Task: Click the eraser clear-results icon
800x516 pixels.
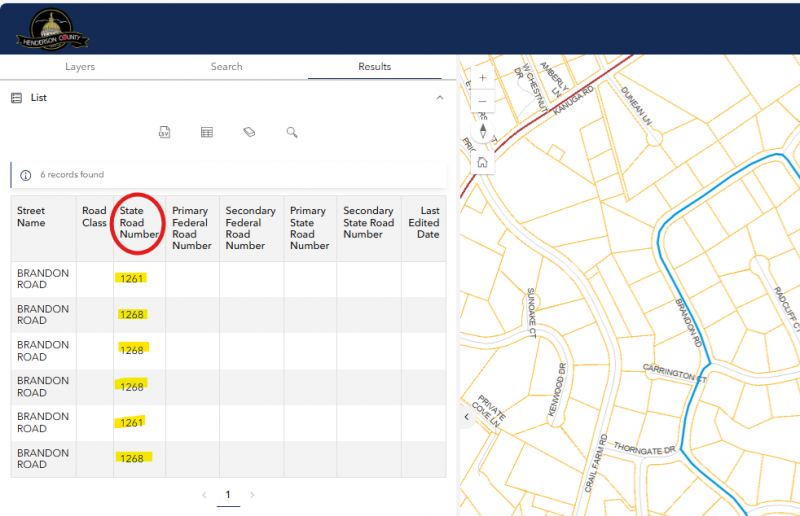Action: point(249,132)
